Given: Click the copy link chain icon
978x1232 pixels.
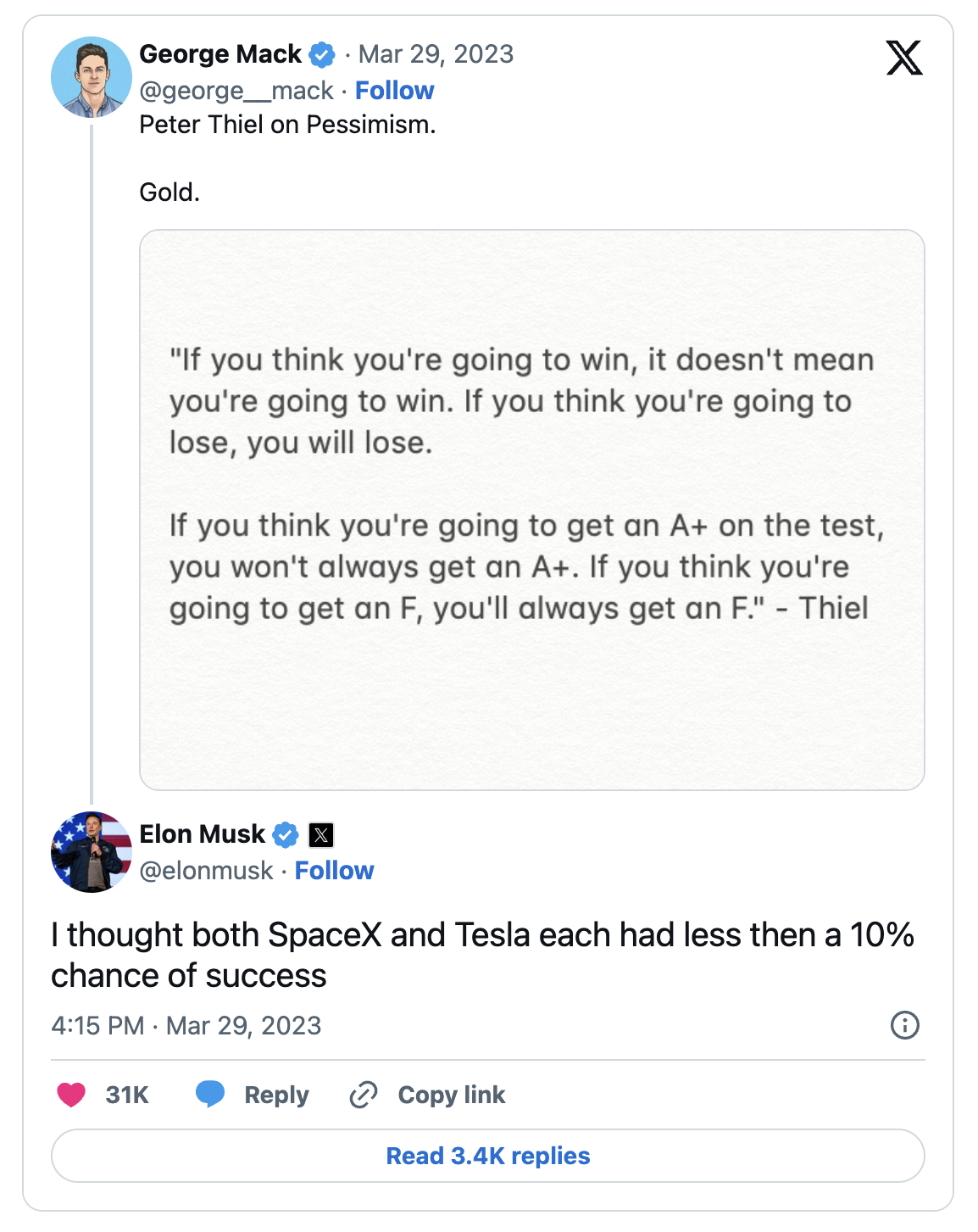Looking at the screenshot, I should click(364, 1095).
